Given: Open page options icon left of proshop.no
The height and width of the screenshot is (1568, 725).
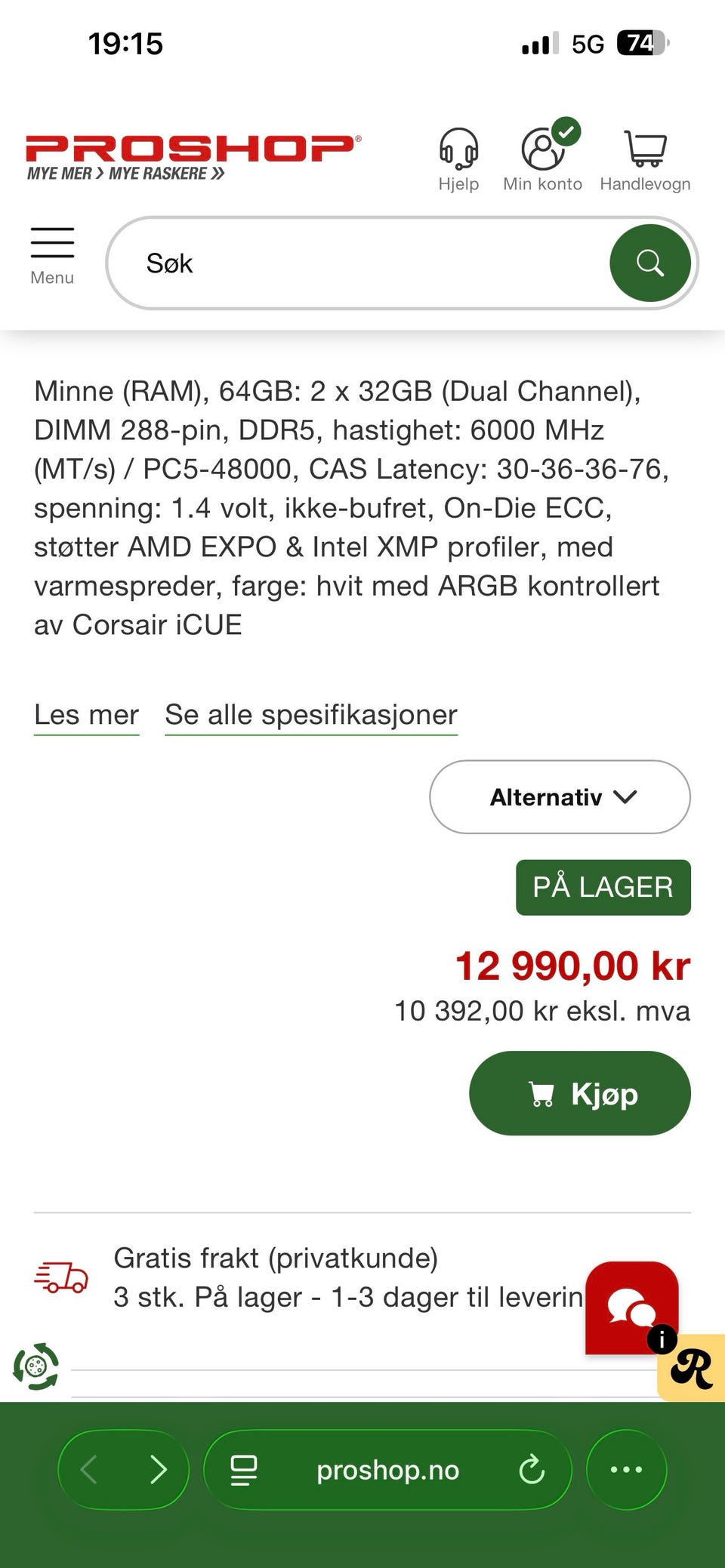Looking at the screenshot, I should pyautogui.click(x=243, y=1470).
